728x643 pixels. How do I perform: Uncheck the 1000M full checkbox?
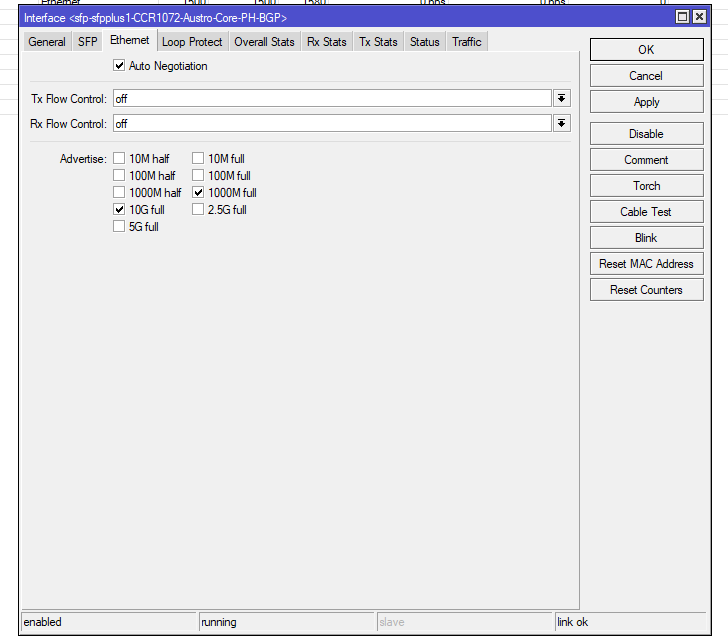198,192
